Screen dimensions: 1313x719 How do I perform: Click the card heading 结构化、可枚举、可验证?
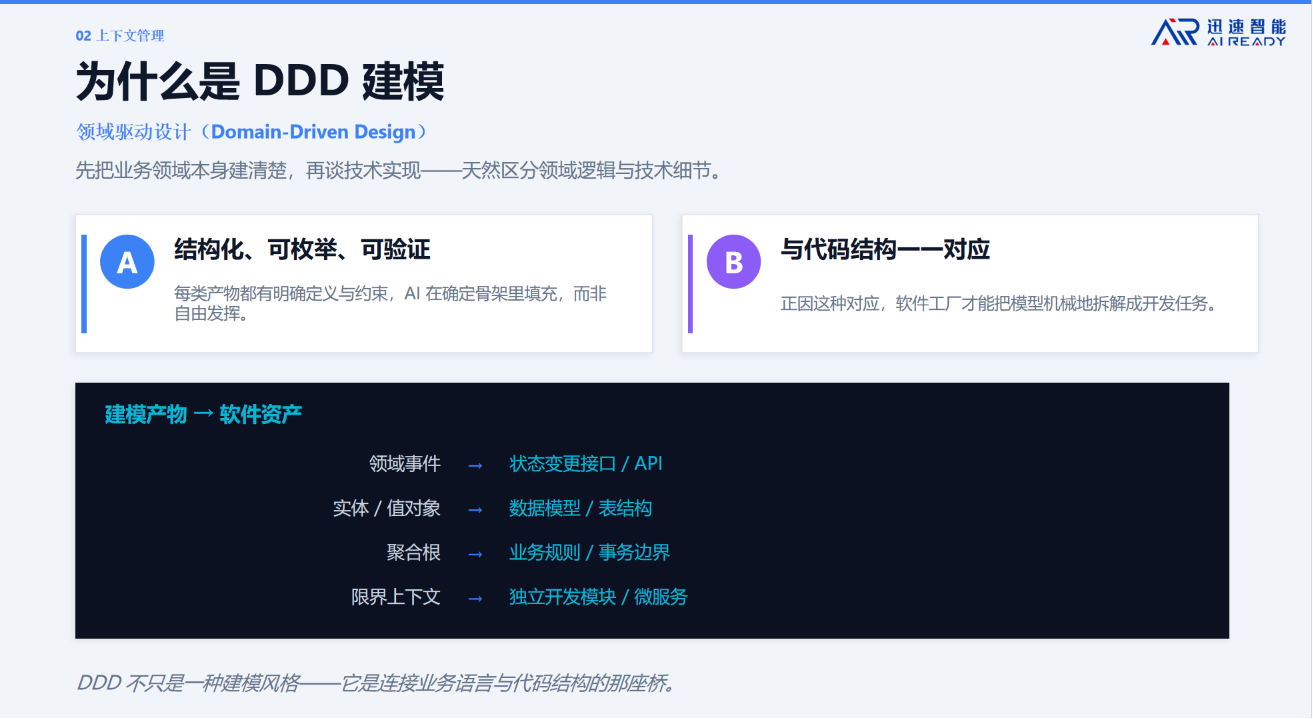click(302, 249)
